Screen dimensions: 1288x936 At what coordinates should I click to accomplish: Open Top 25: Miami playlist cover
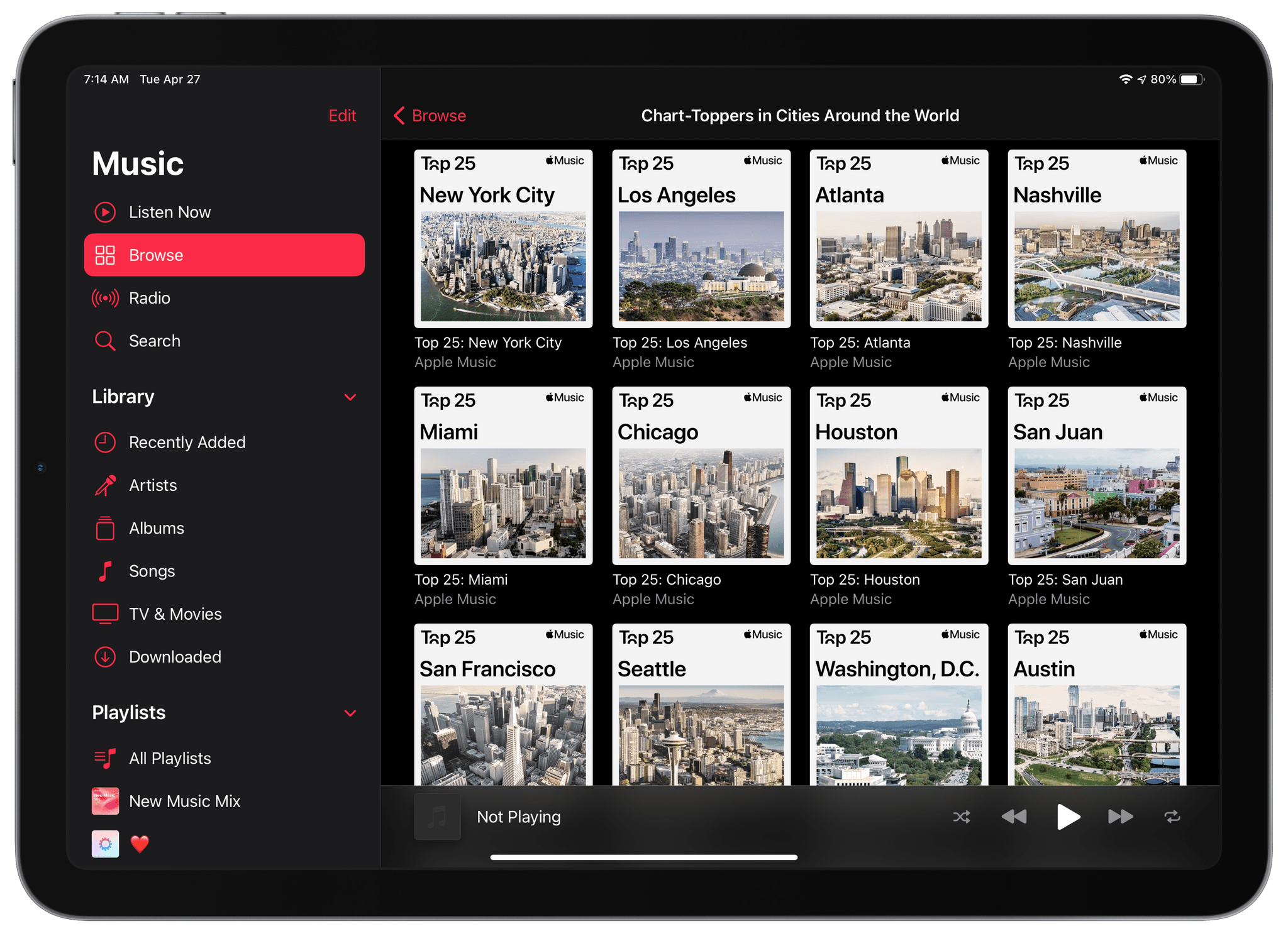point(503,476)
